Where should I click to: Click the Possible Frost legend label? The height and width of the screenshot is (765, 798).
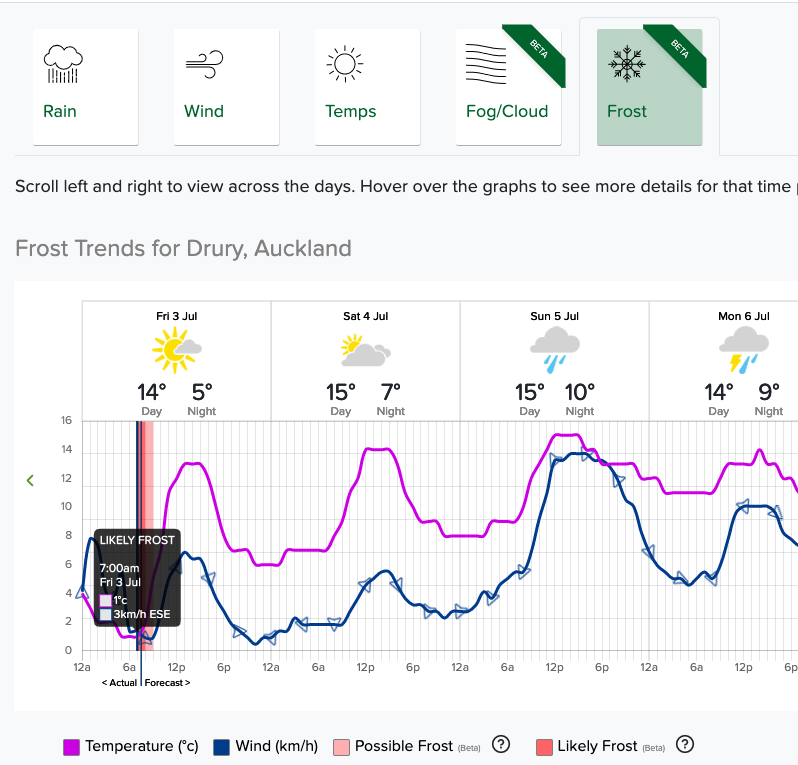404,746
